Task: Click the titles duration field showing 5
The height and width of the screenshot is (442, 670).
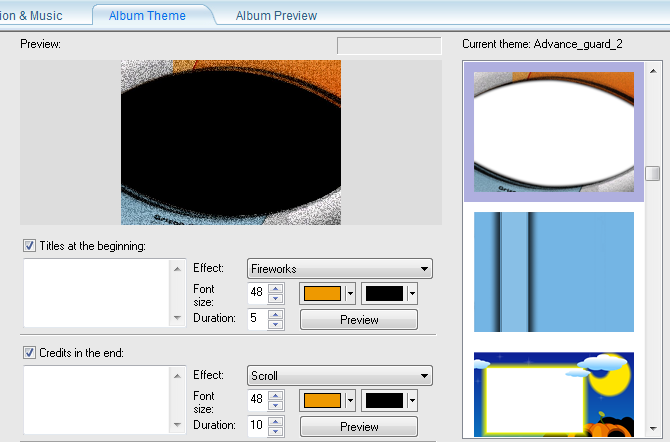Action: tap(258, 319)
